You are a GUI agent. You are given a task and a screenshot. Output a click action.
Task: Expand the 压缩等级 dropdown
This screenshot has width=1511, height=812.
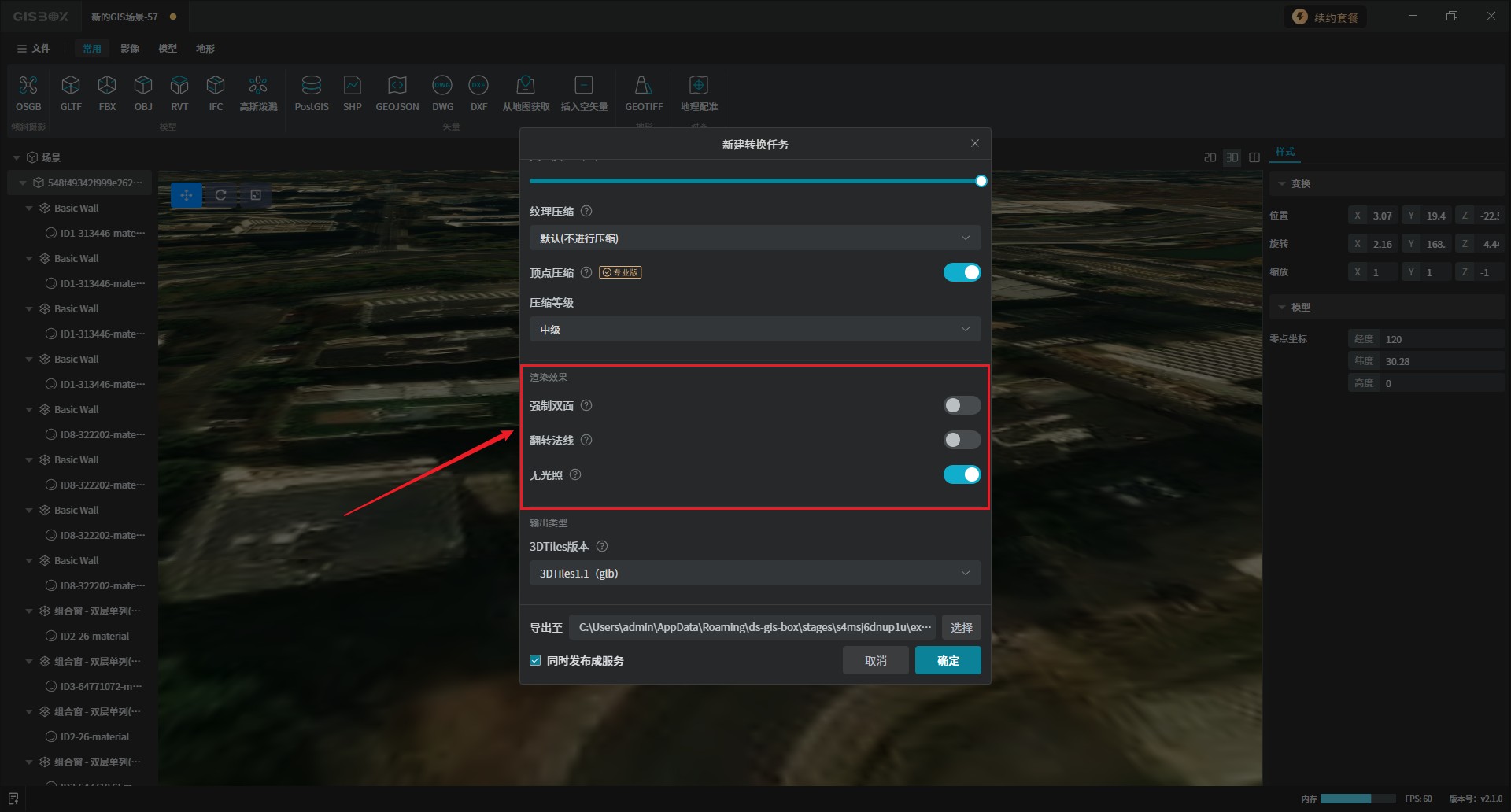click(x=754, y=330)
